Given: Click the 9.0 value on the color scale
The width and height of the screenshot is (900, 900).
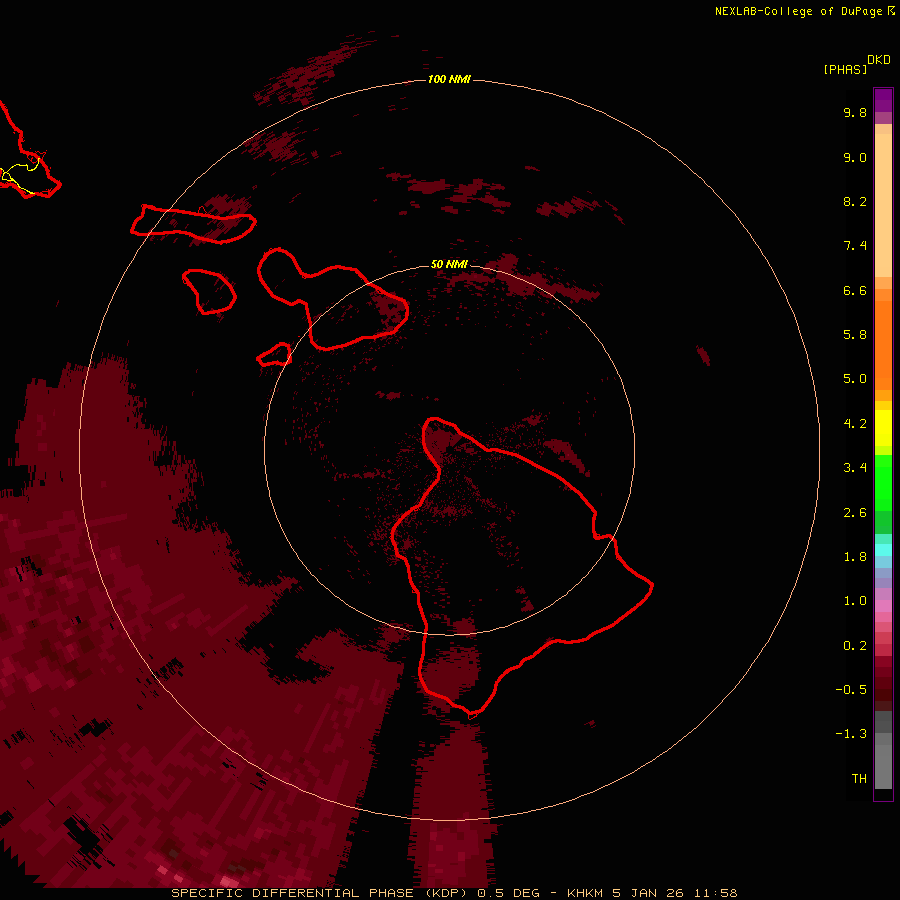Looking at the screenshot, I should tap(855, 157).
